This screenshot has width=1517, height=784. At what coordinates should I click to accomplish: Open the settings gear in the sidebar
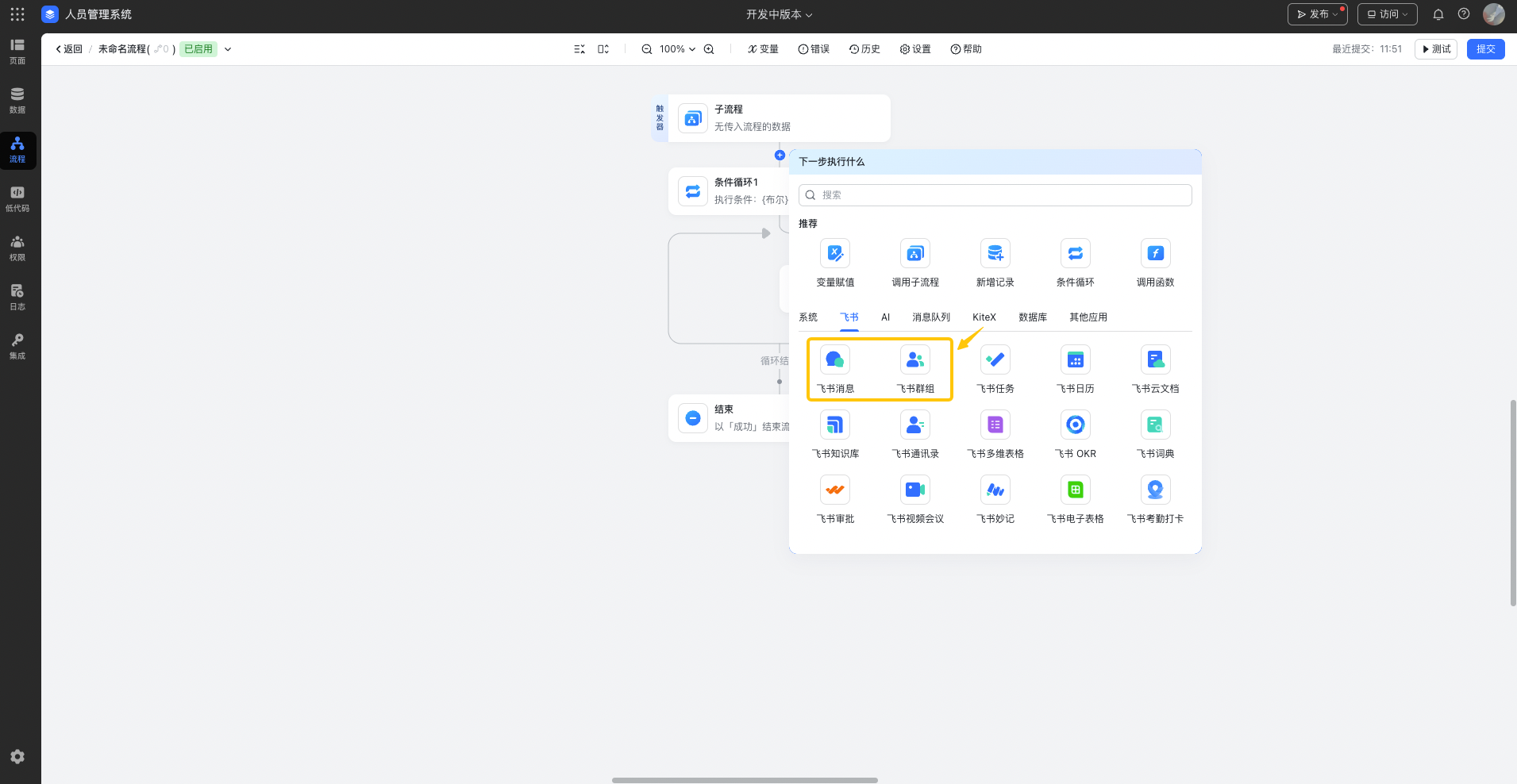pos(17,757)
